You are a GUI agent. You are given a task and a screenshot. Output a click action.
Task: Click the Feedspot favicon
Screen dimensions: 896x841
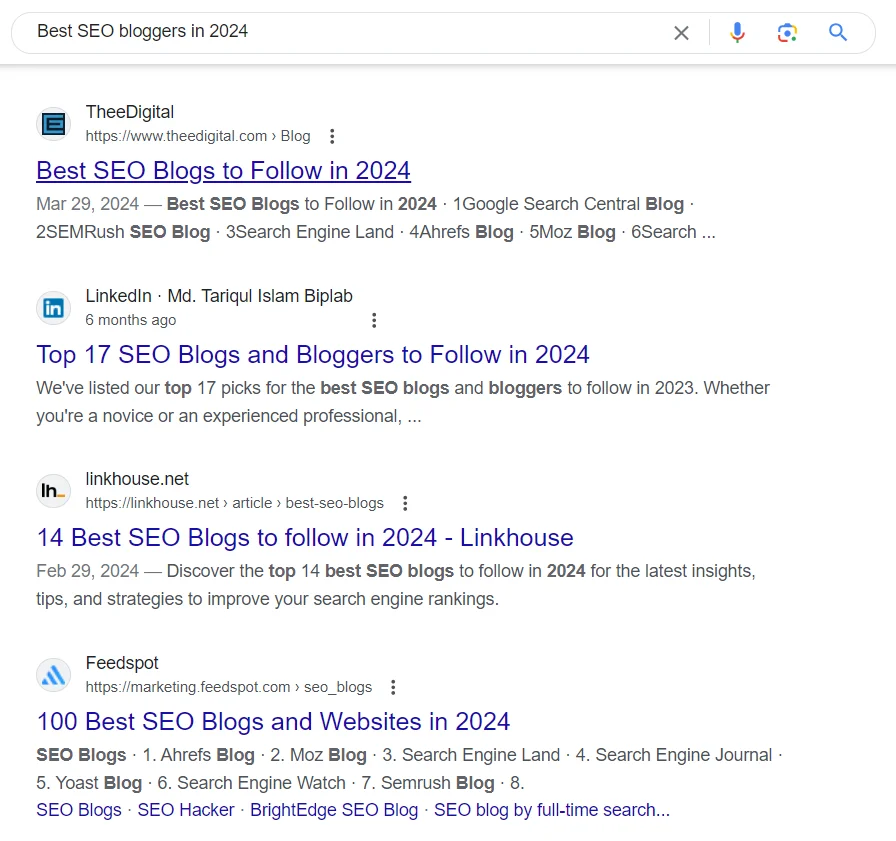54,675
